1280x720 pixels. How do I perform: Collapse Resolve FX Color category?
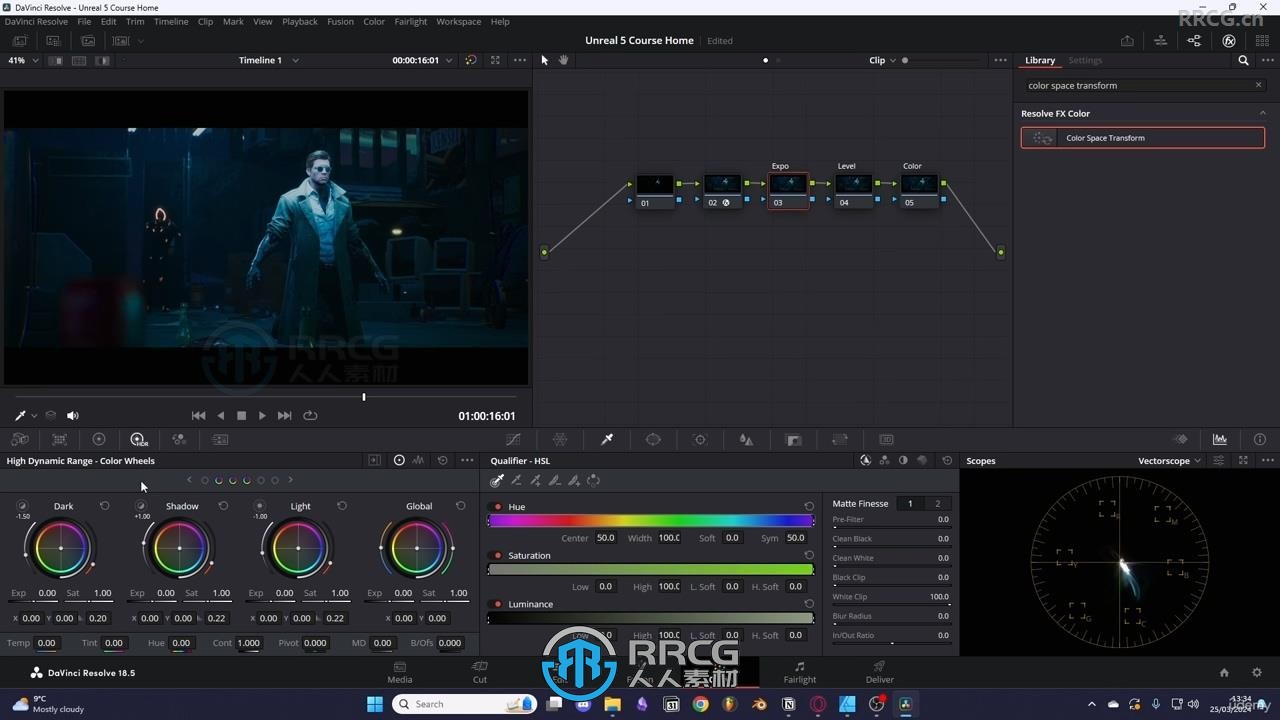point(1262,113)
